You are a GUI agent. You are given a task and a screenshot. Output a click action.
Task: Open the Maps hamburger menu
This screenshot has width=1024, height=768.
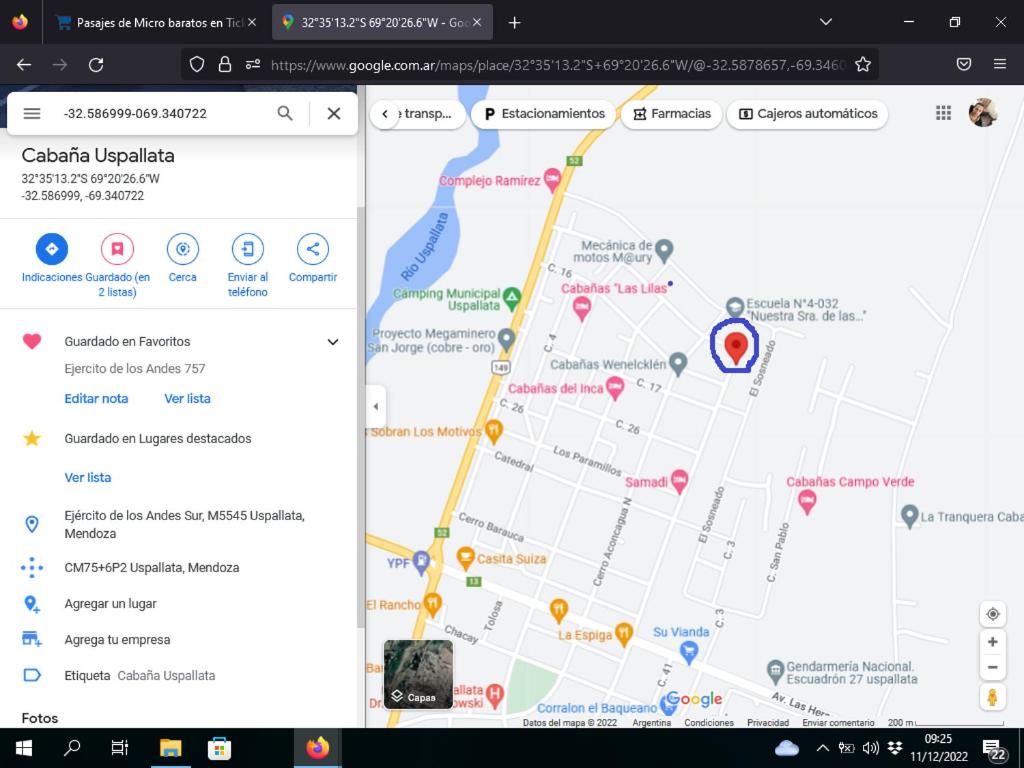click(32, 113)
